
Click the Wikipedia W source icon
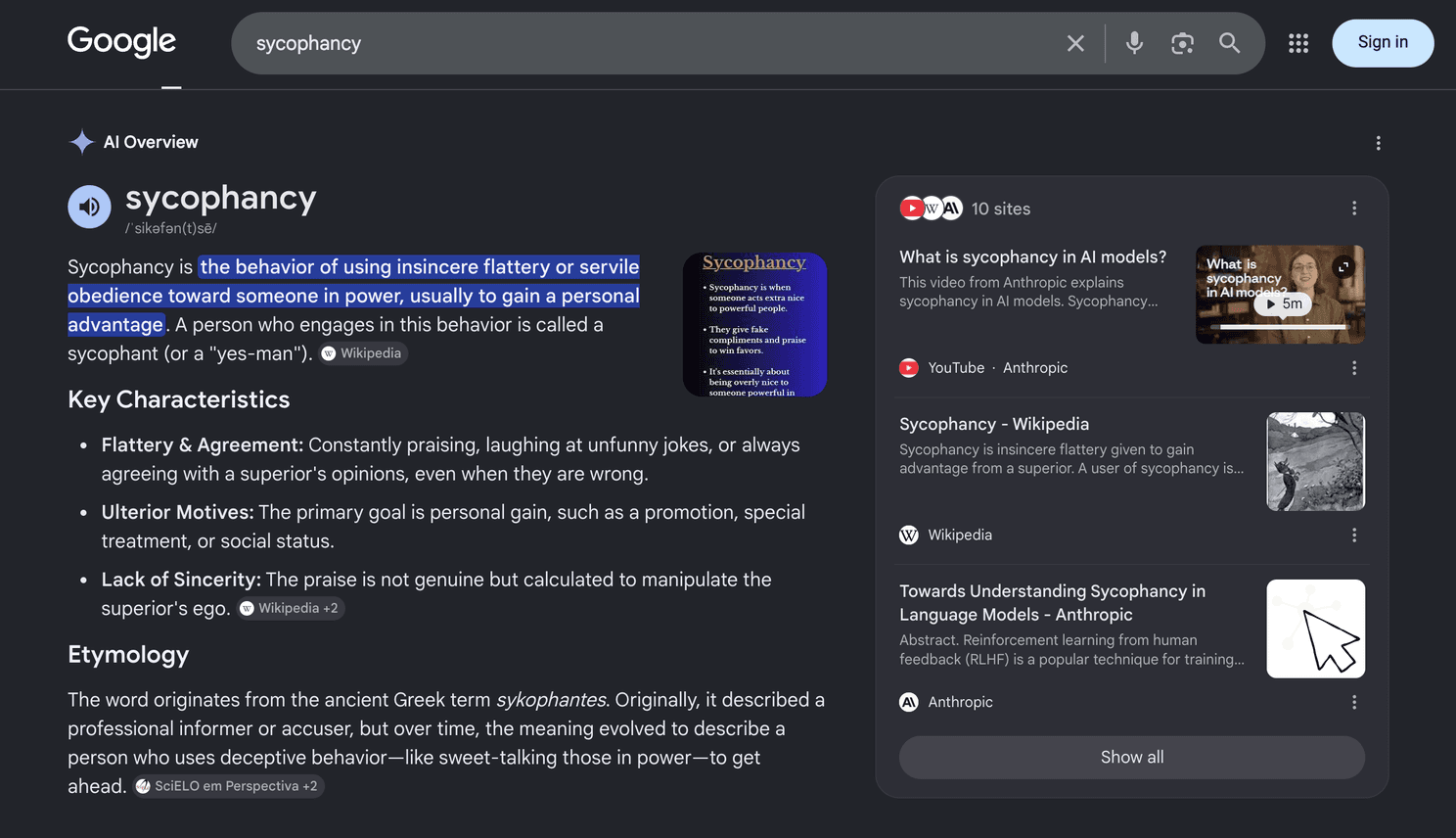[x=909, y=535]
